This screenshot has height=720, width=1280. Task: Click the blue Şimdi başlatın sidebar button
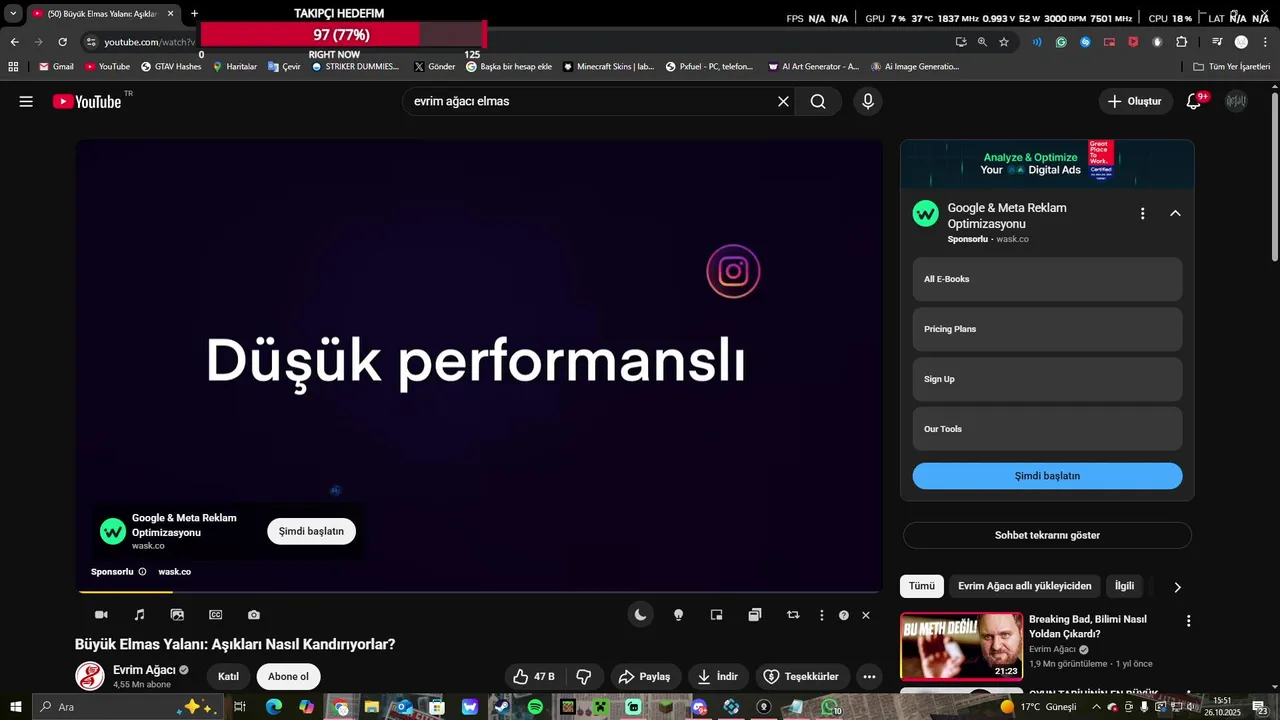[x=1047, y=476]
